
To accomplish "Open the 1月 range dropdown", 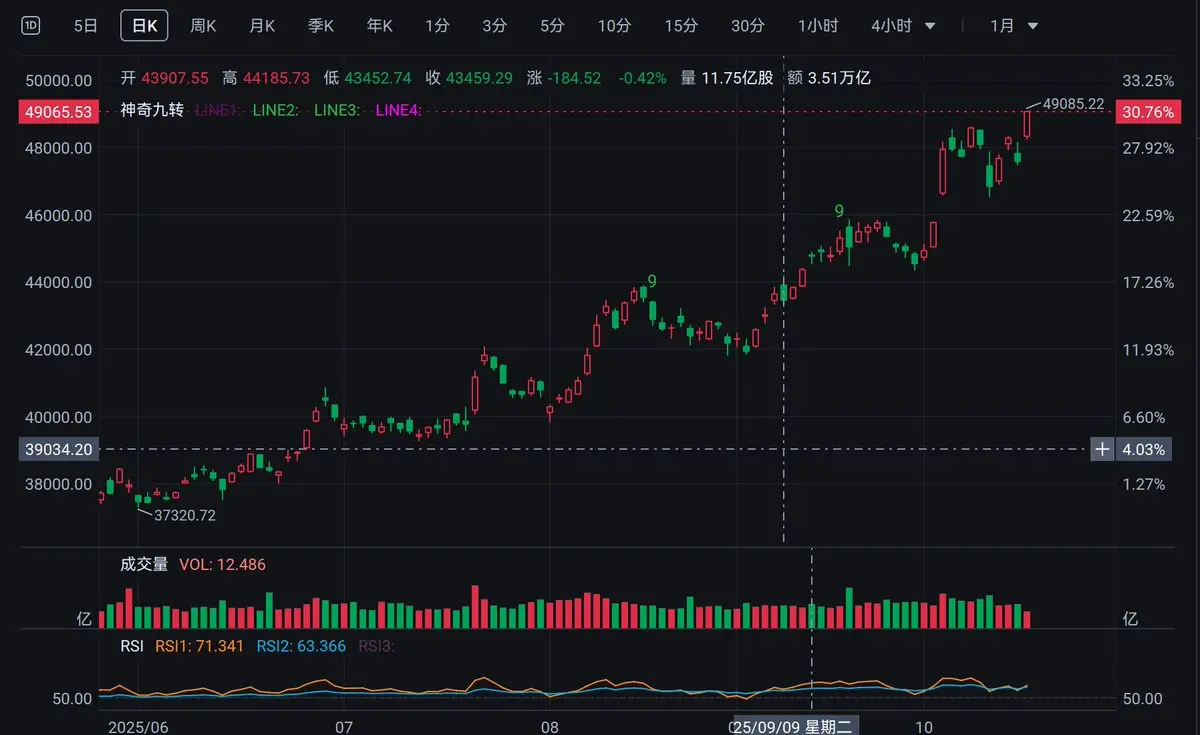I will [x=1014, y=26].
